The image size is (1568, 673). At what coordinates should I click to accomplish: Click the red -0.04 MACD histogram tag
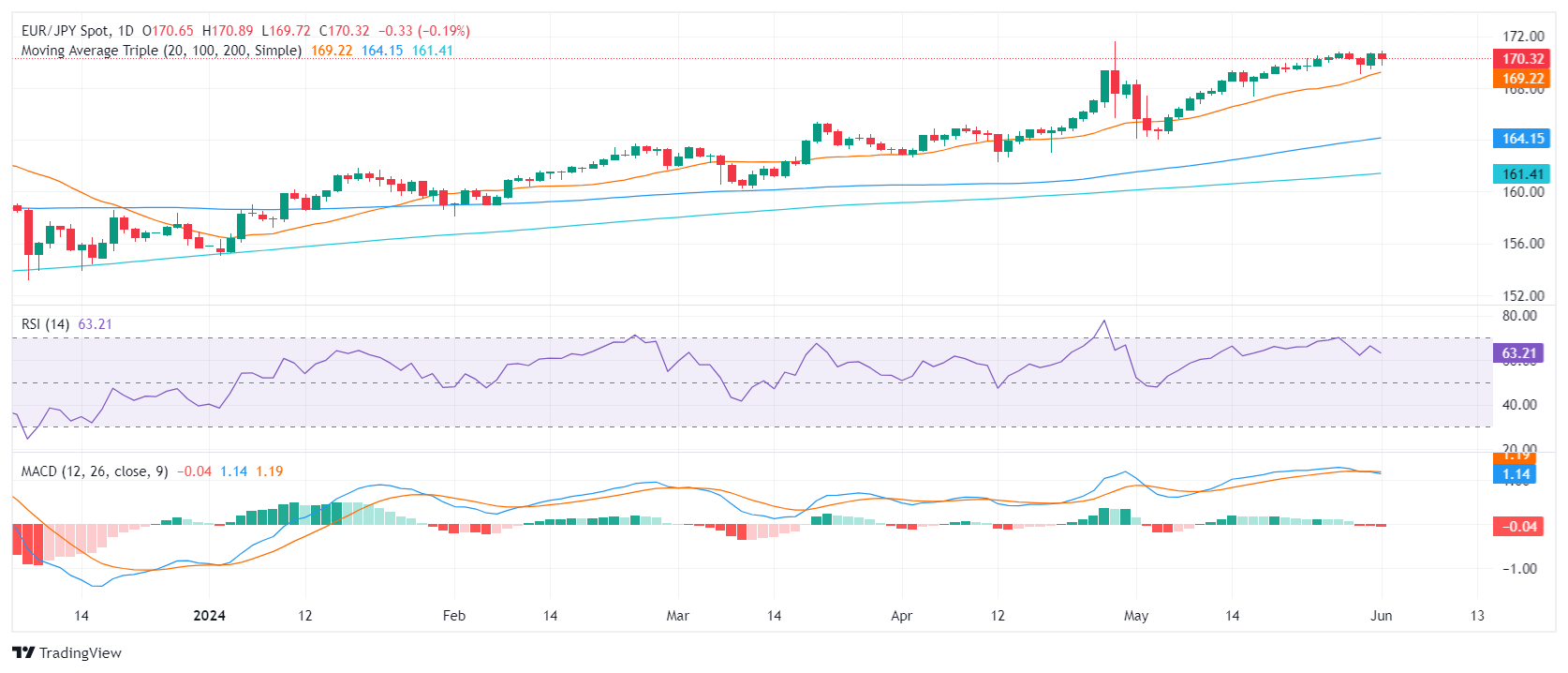coord(1518,527)
